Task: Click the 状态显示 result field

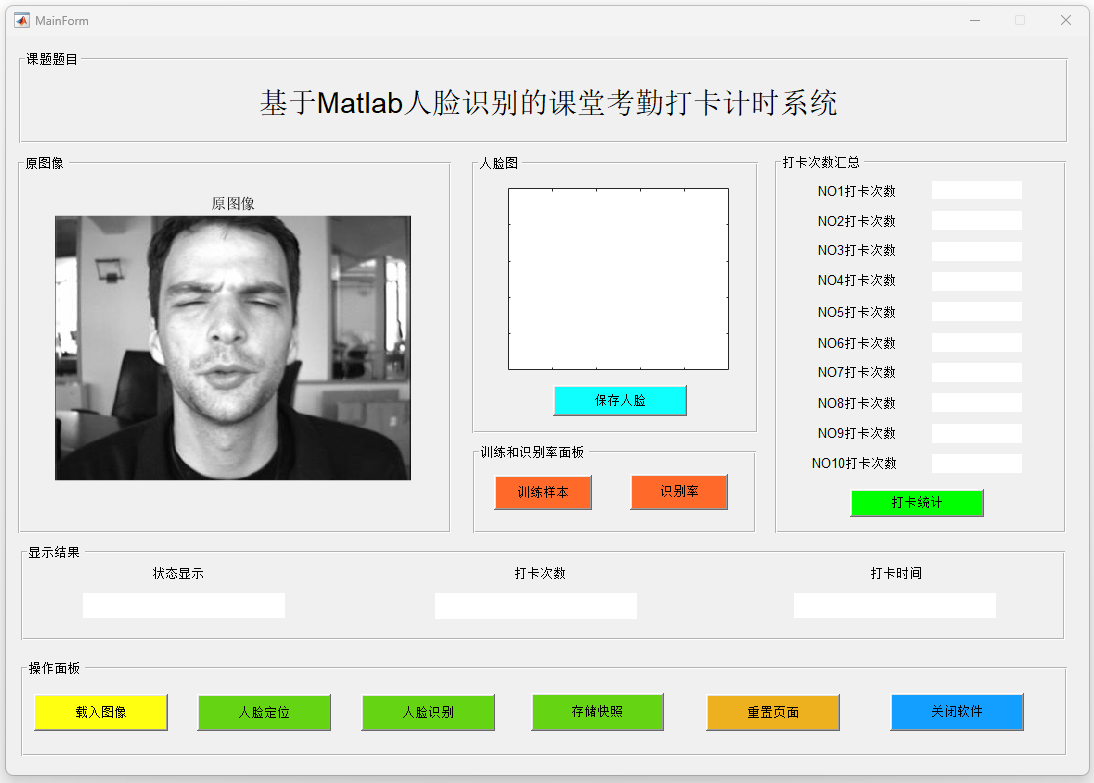Action: [183, 605]
